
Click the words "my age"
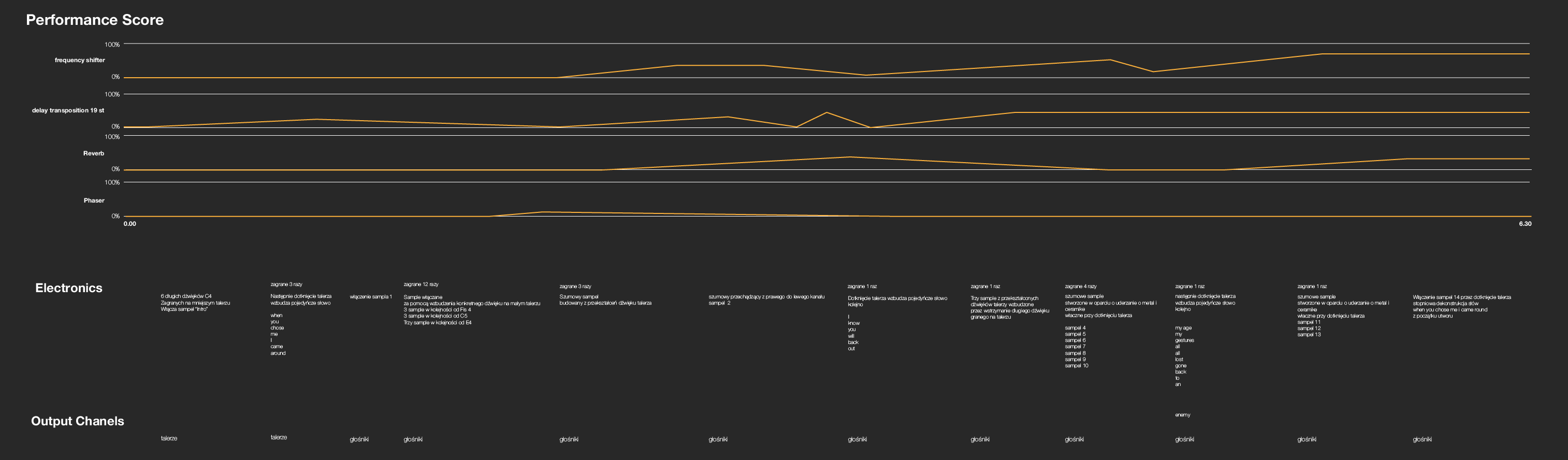(1183, 328)
